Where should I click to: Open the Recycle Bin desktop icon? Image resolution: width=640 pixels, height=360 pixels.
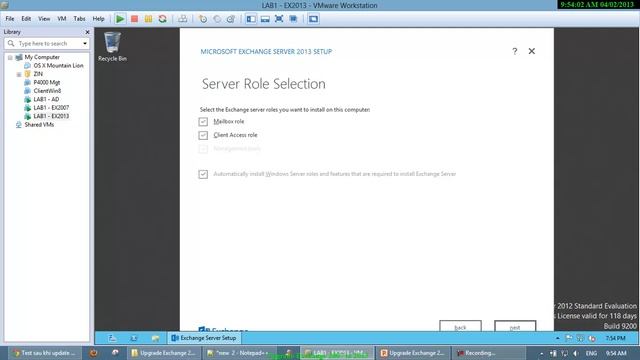click(112, 47)
